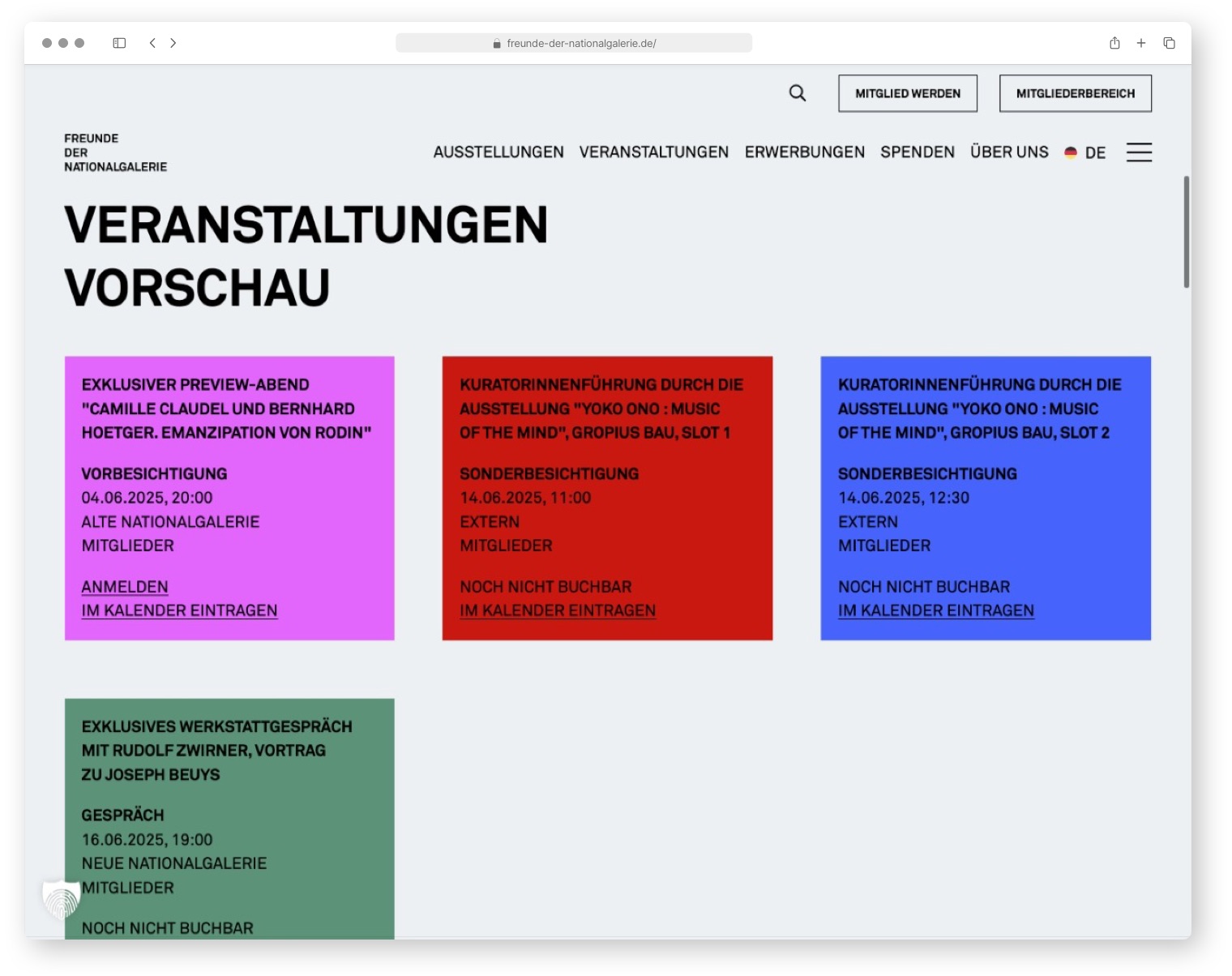The height and width of the screenshot is (976, 1232).
Task: Click Noch nicht buchbar in green card
Action: pos(167,928)
